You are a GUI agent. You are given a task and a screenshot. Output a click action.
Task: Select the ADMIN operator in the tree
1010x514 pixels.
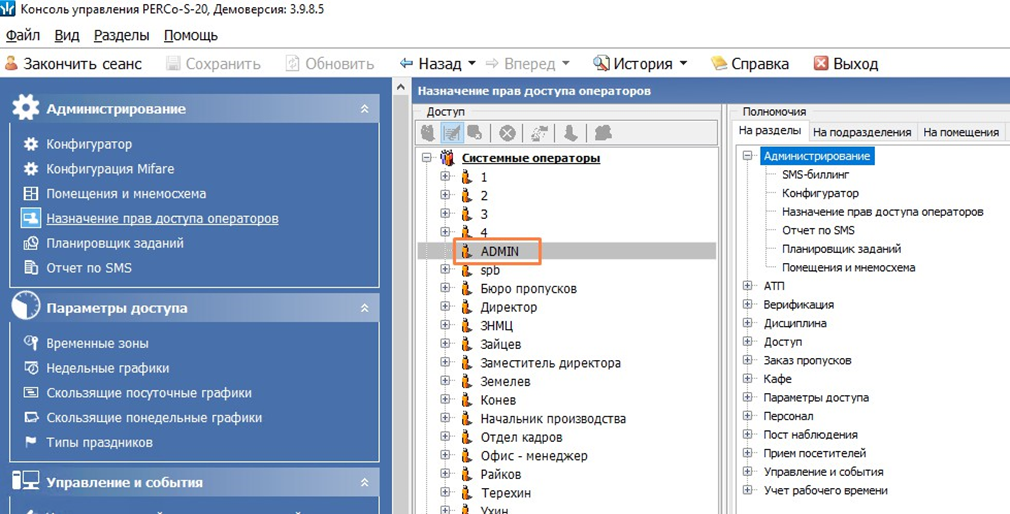[499, 251]
